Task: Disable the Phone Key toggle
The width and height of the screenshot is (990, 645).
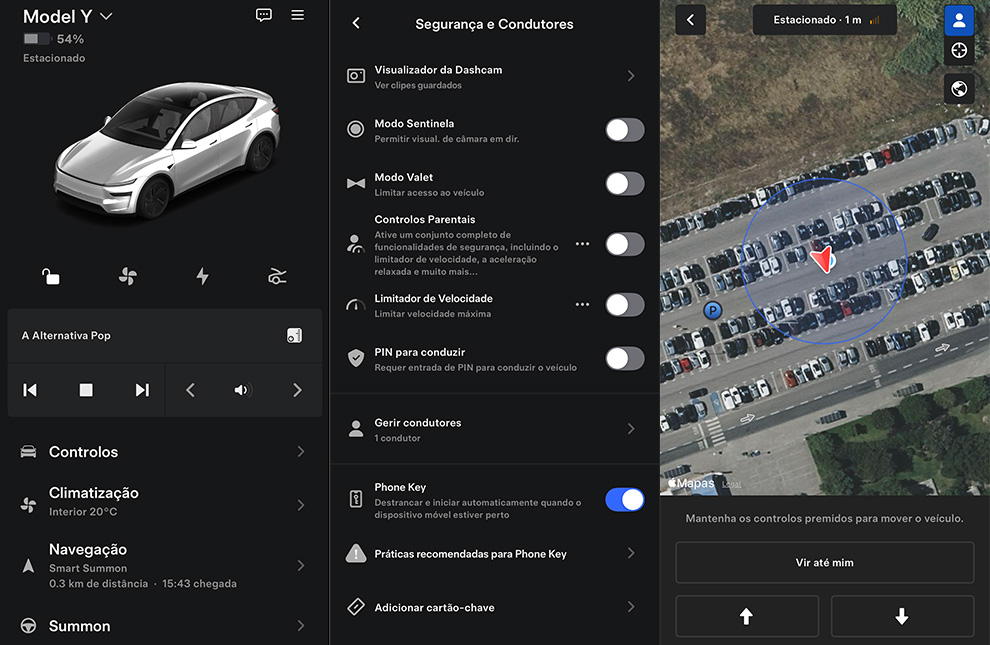Action: pos(624,500)
